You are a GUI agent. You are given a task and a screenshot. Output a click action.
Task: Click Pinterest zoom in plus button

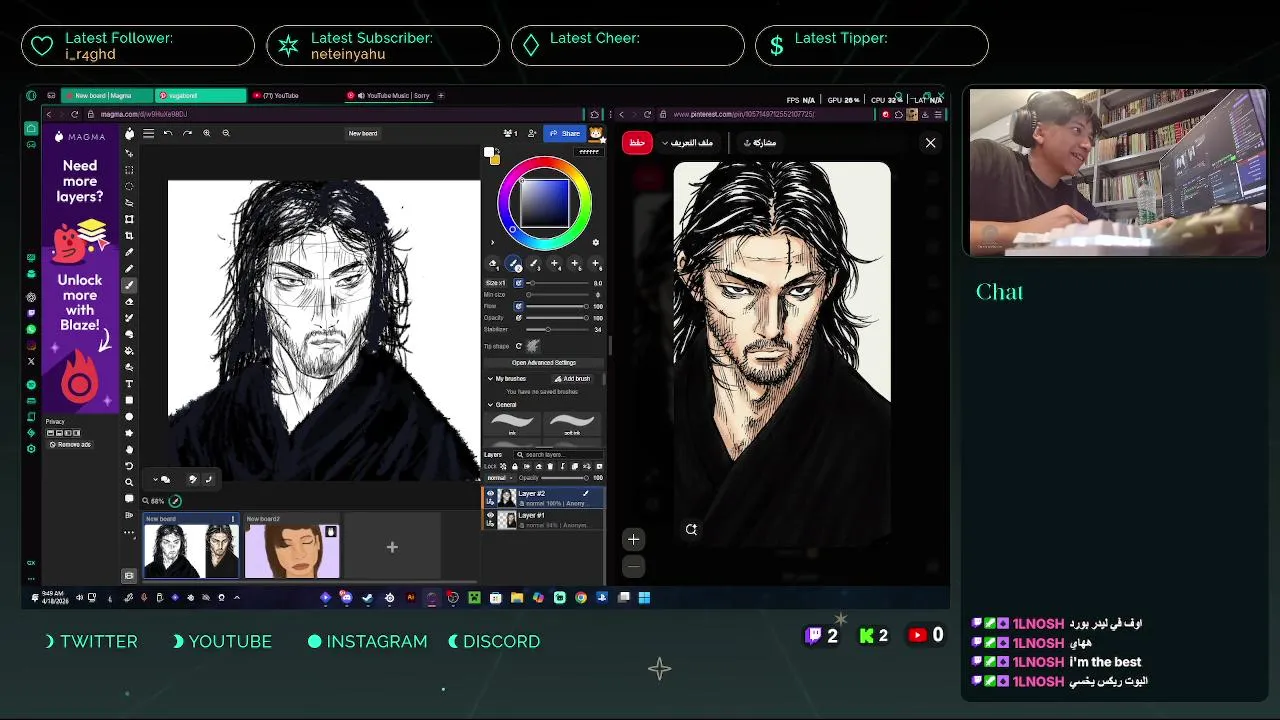click(x=633, y=539)
